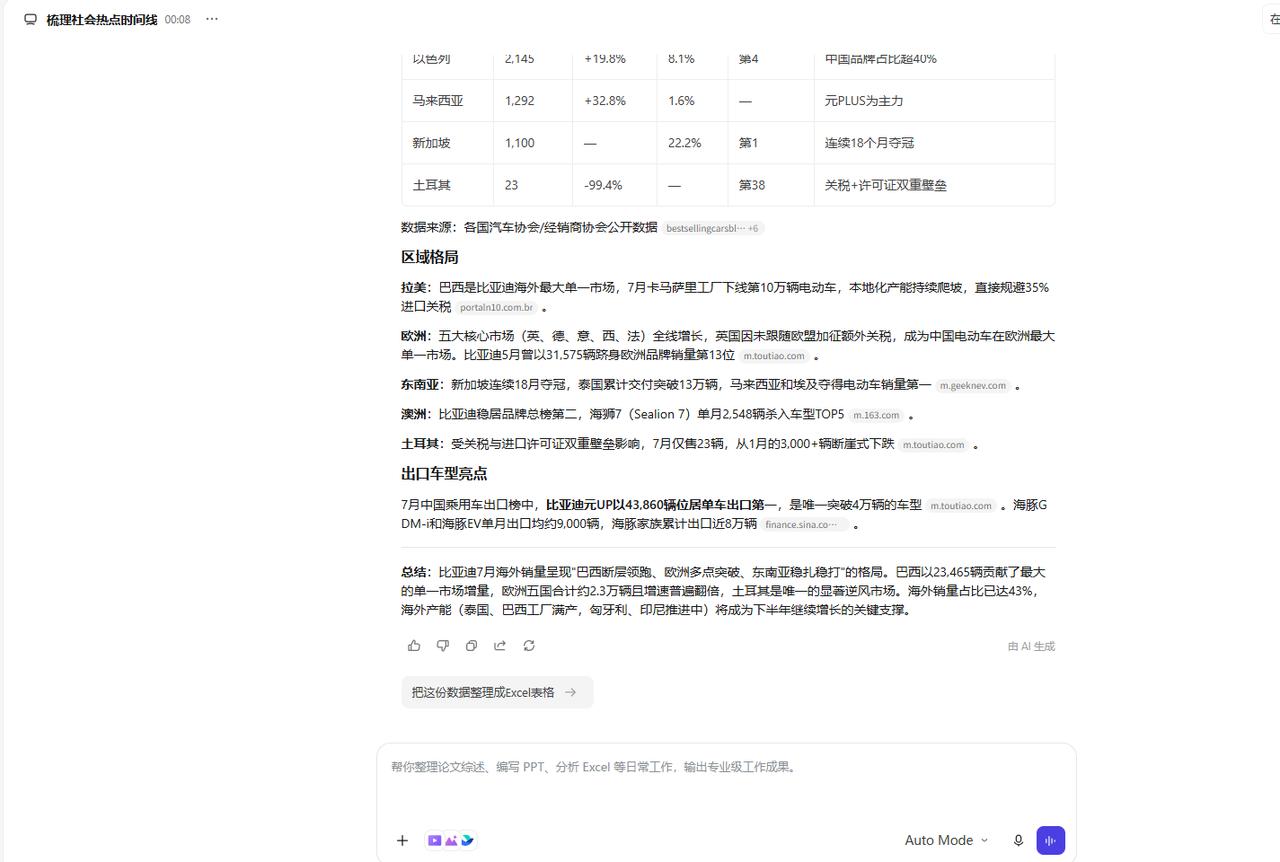1280x862 pixels.
Task: Open the Auto Mode dropdown
Action: click(x=946, y=841)
